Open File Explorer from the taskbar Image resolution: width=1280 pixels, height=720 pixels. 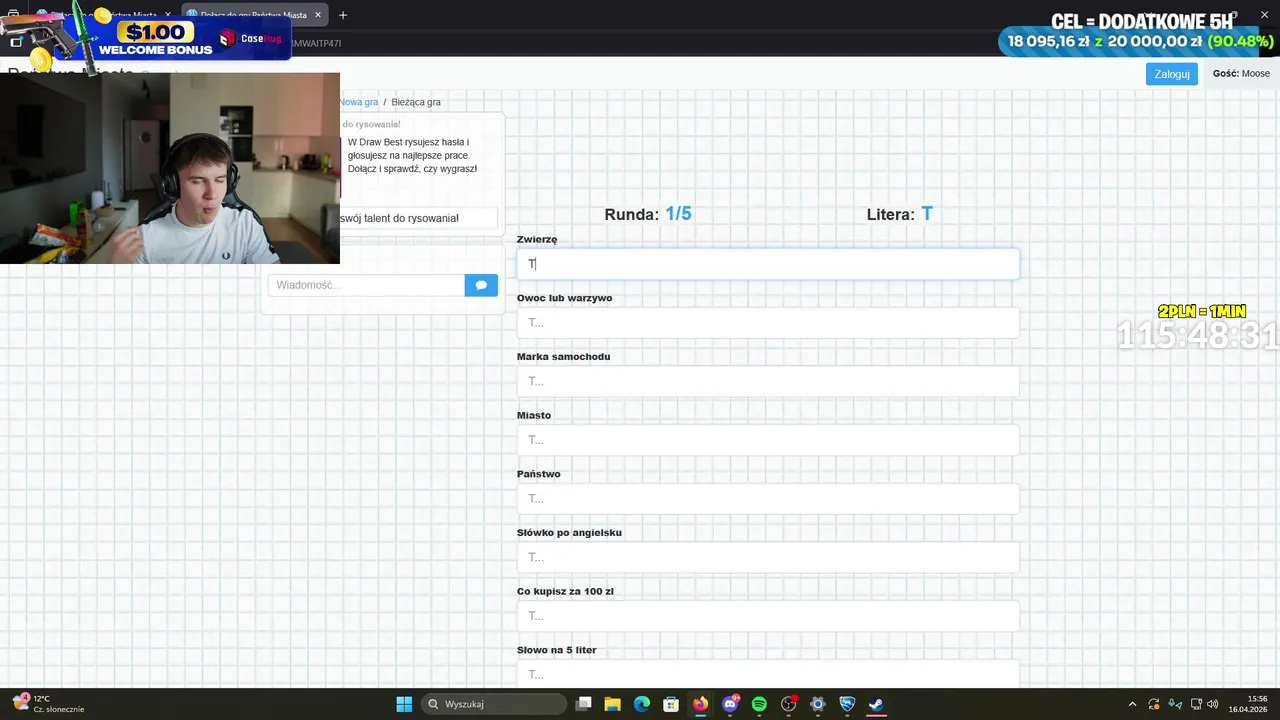coord(613,704)
